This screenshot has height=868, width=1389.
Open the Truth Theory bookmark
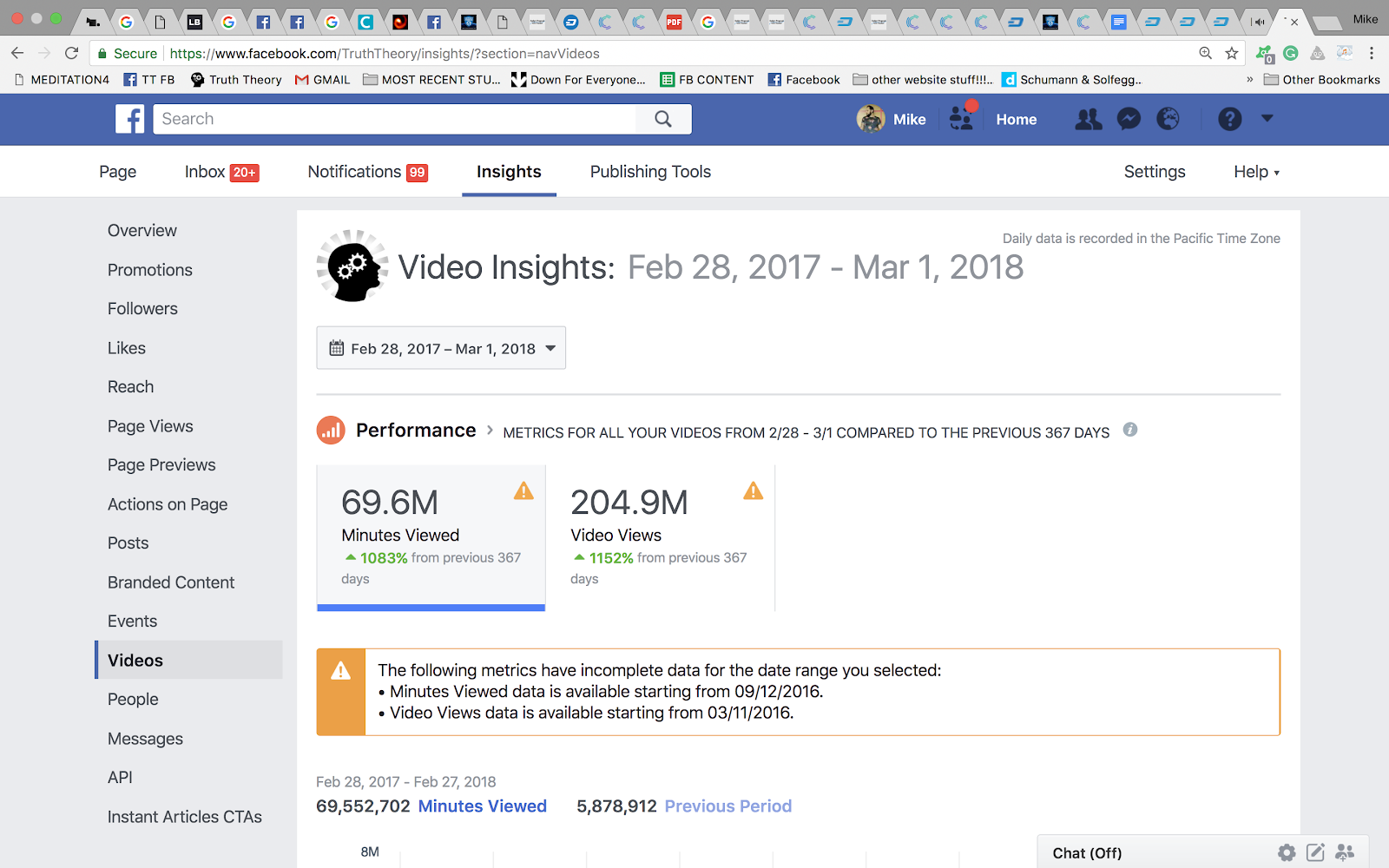click(x=236, y=79)
